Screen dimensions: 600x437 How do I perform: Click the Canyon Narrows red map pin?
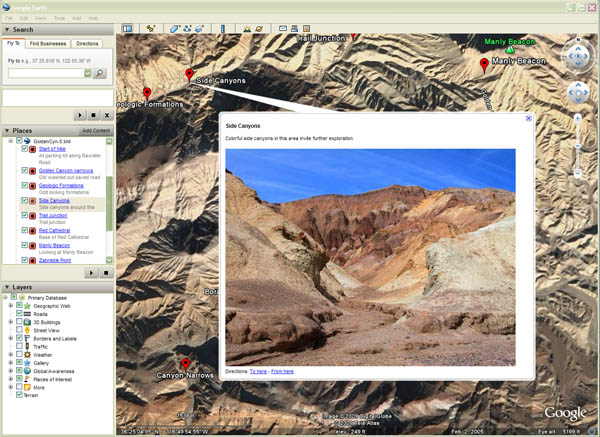[185, 364]
